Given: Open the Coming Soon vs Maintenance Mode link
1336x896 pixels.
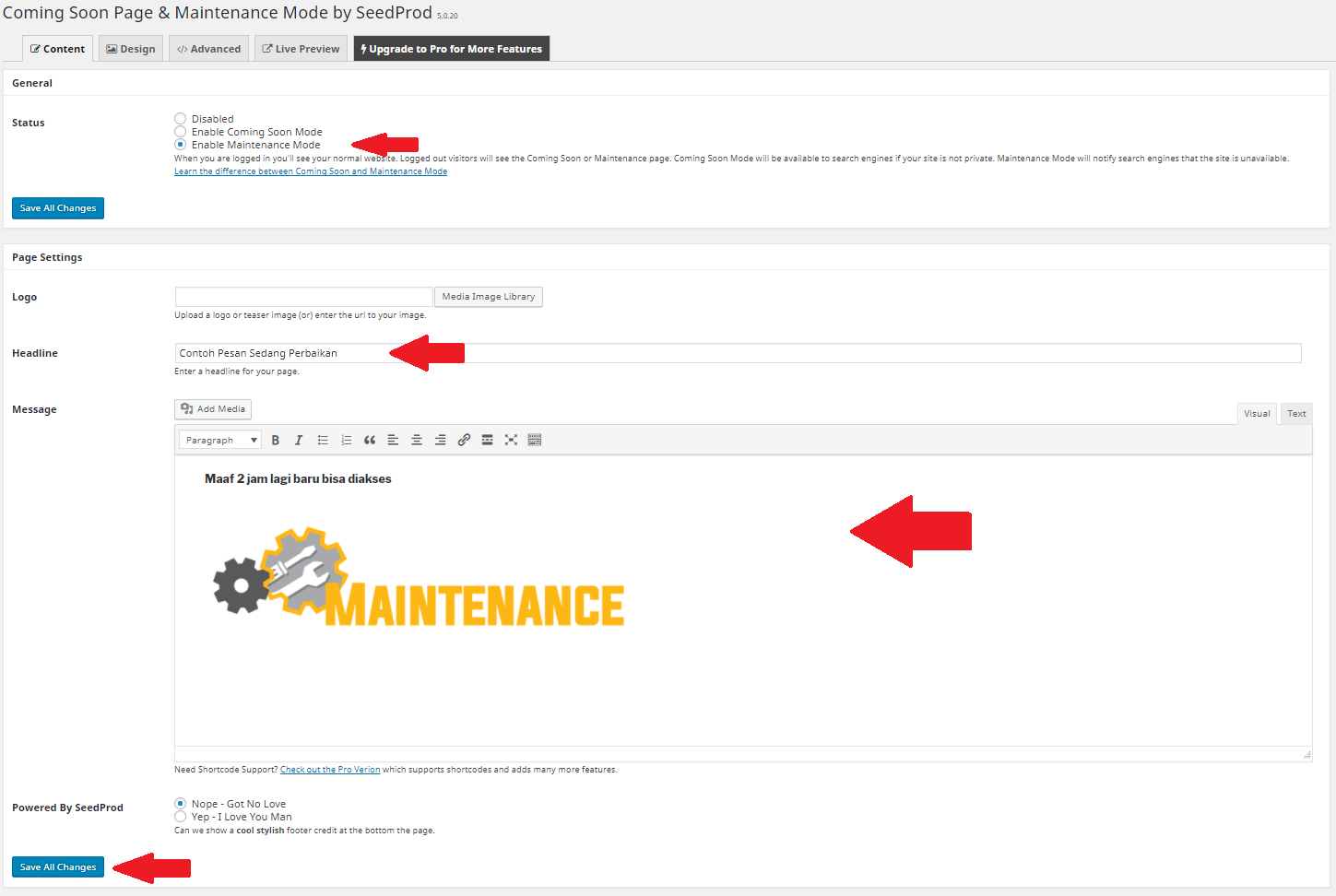Looking at the screenshot, I should pos(311,171).
